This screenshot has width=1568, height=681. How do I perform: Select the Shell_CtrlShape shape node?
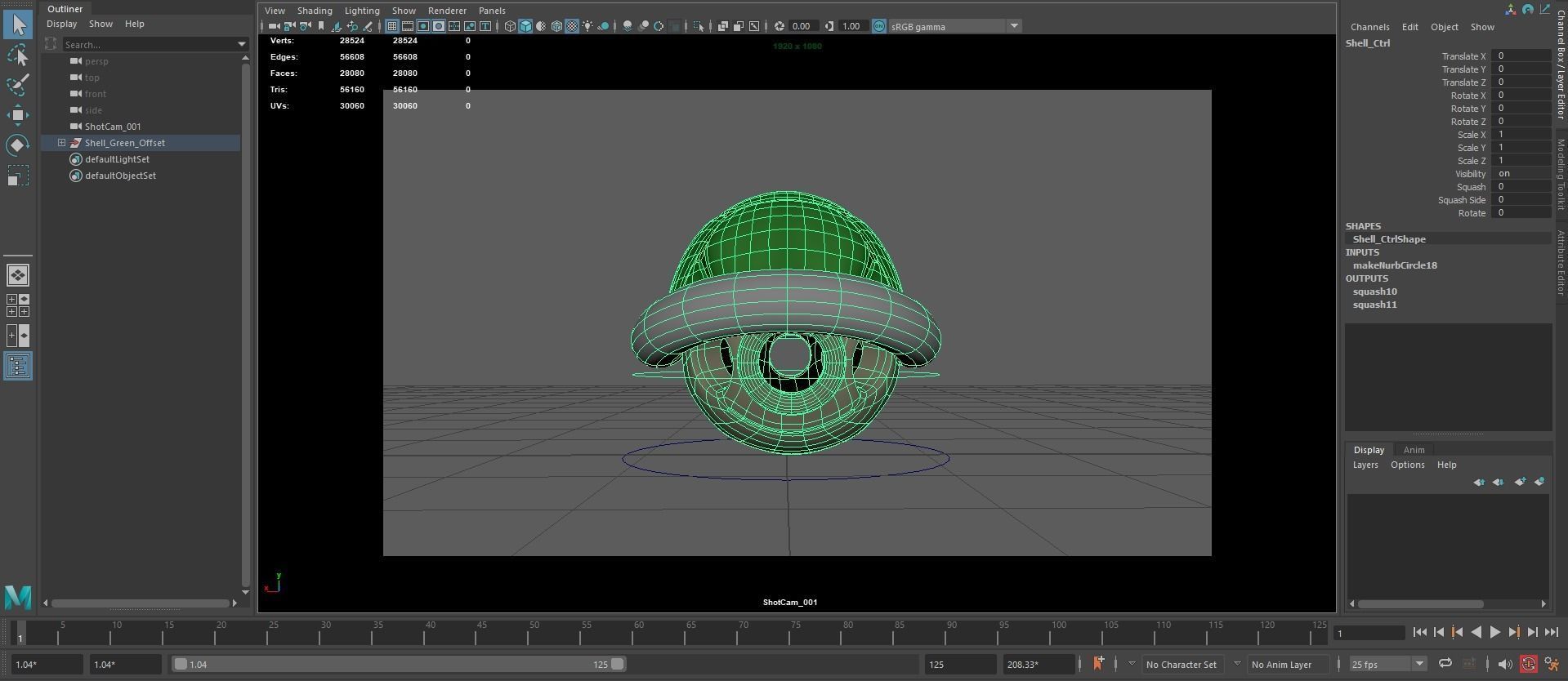(1389, 239)
